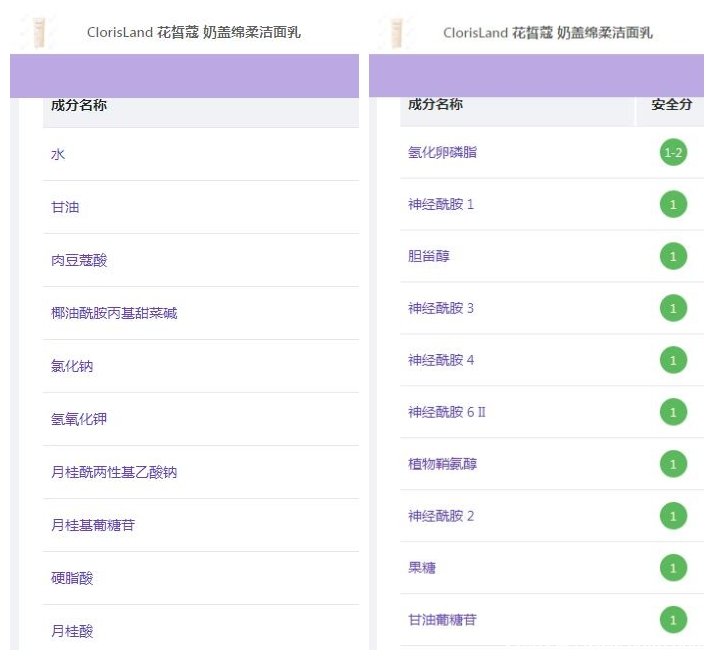View the 氢氧化钾 ingredient entry
The width and height of the screenshot is (714, 660).
pyautogui.click(x=79, y=420)
